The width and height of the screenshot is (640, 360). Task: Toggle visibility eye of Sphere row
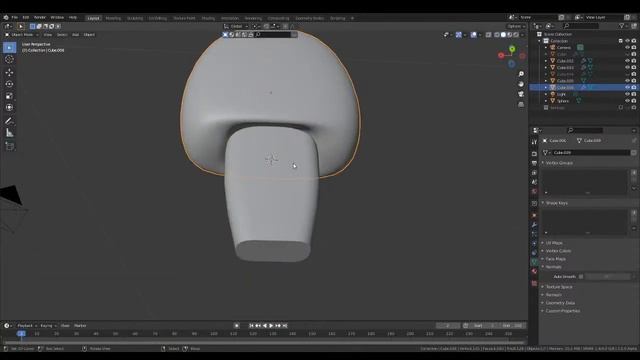click(627, 100)
